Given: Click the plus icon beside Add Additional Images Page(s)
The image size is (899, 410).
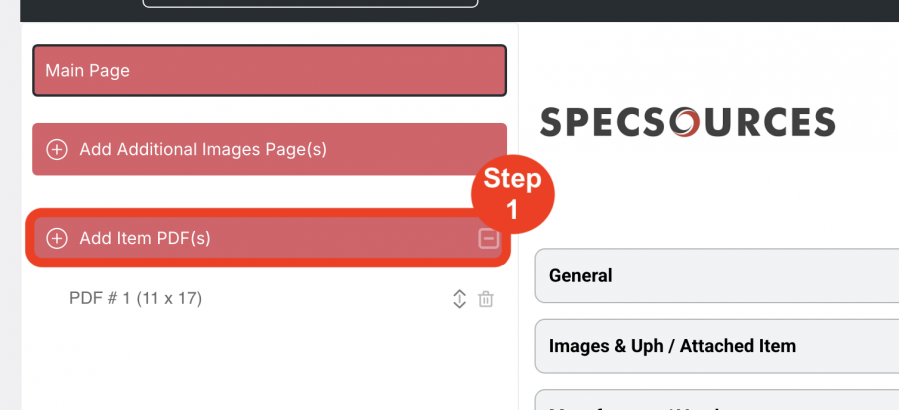Looking at the screenshot, I should coord(57,150).
